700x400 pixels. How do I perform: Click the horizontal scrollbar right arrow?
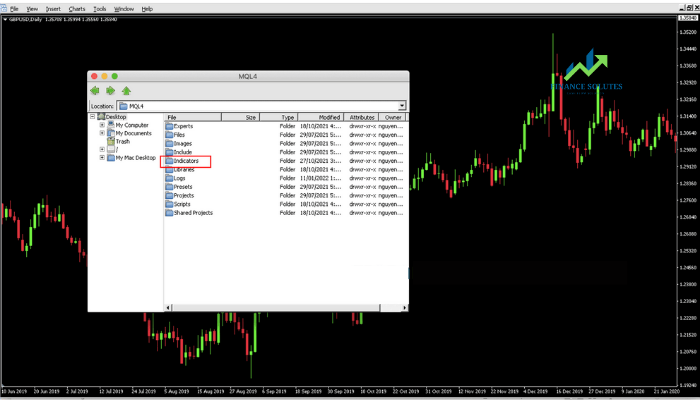(x=404, y=308)
